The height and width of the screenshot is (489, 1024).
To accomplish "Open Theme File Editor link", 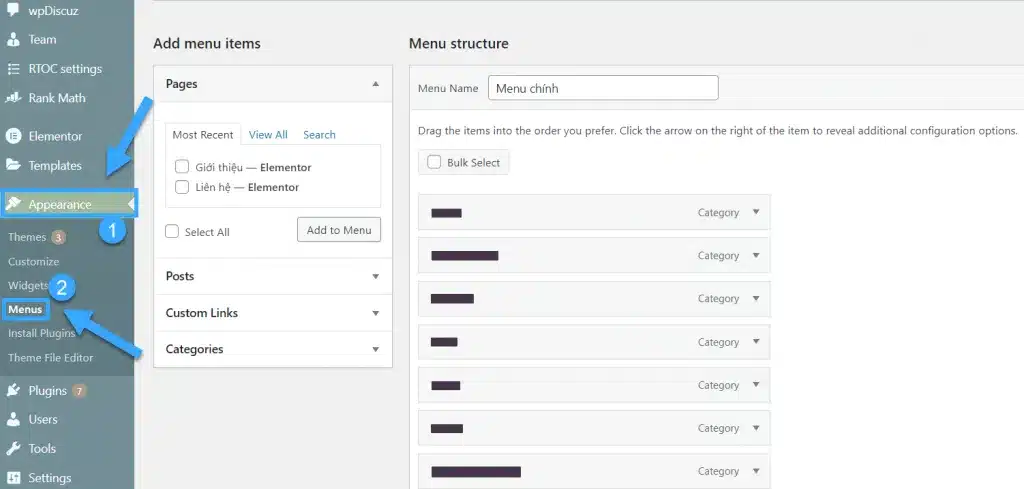I will tap(50, 358).
